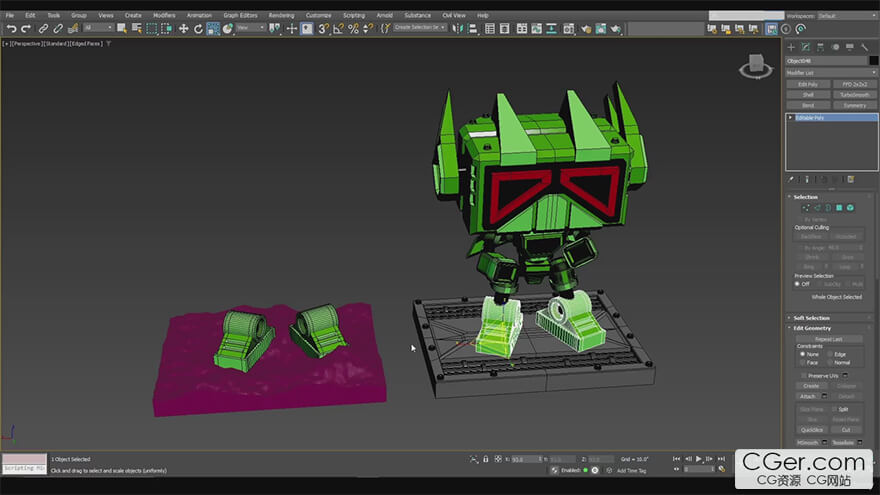Open the Create Selection Set dropdown
The image size is (880, 495).
coord(420,28)
